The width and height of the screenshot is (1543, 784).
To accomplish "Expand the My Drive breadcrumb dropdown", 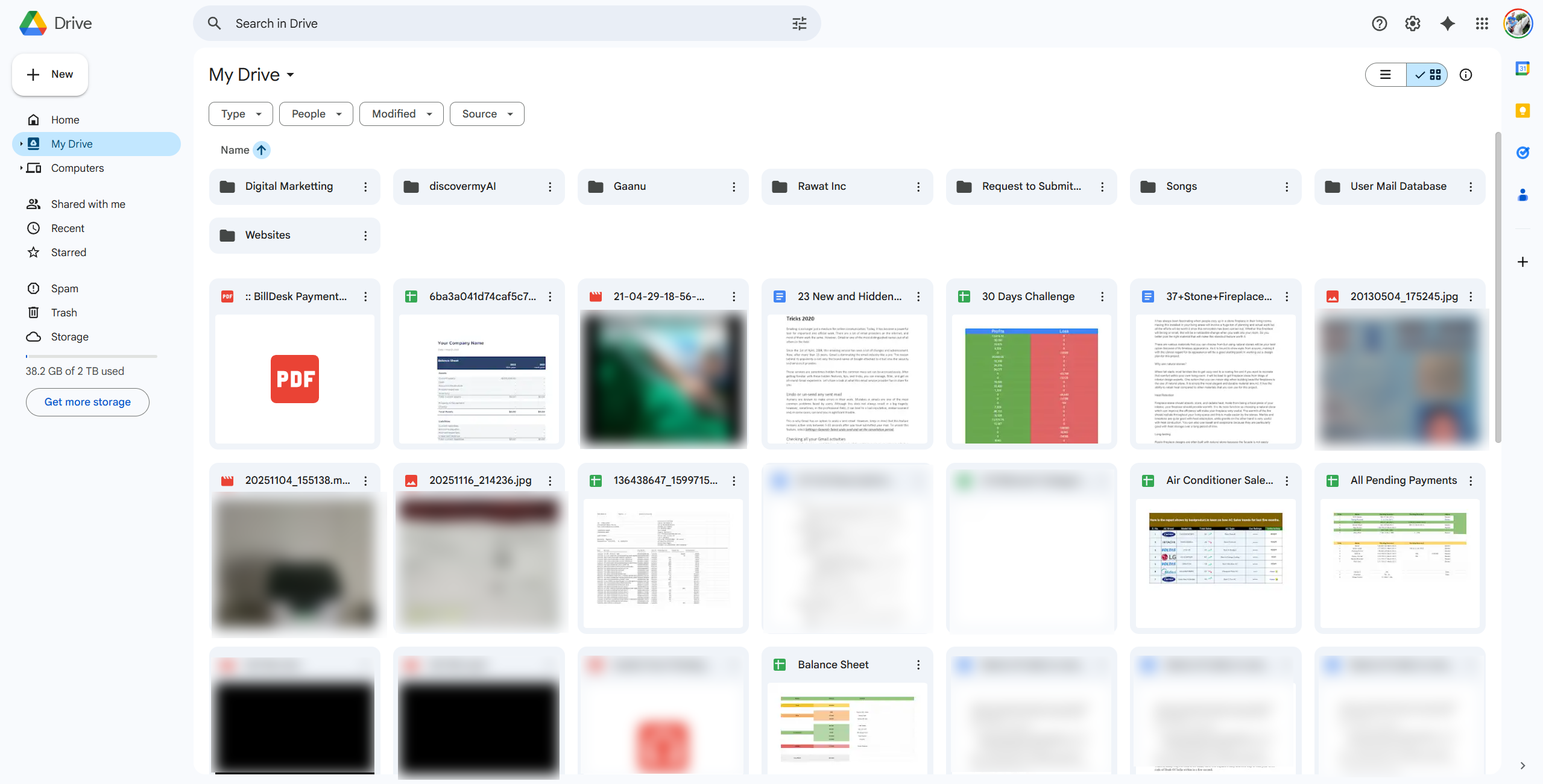I will pos(290,75).
